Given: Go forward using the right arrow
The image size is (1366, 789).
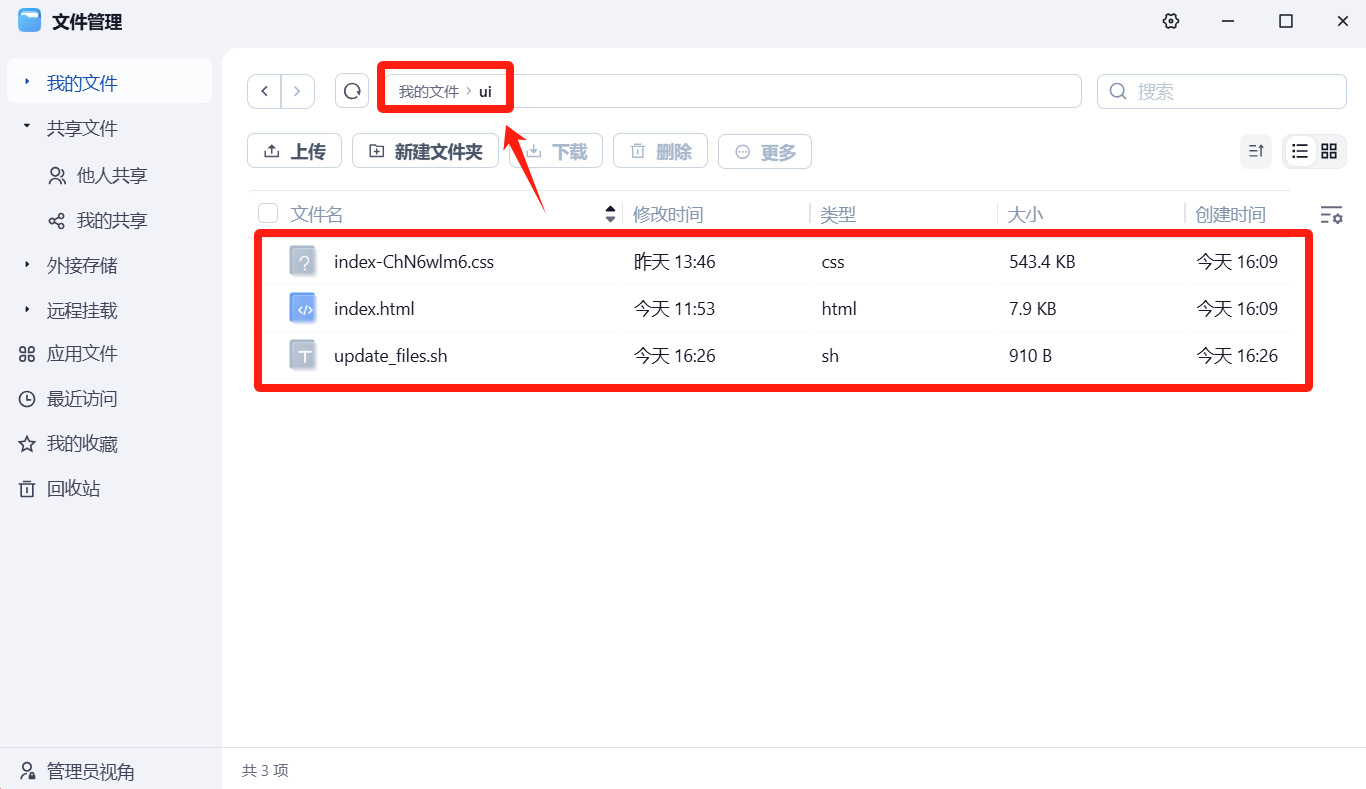Looking at the screenshot, I should tap(297, 91).
